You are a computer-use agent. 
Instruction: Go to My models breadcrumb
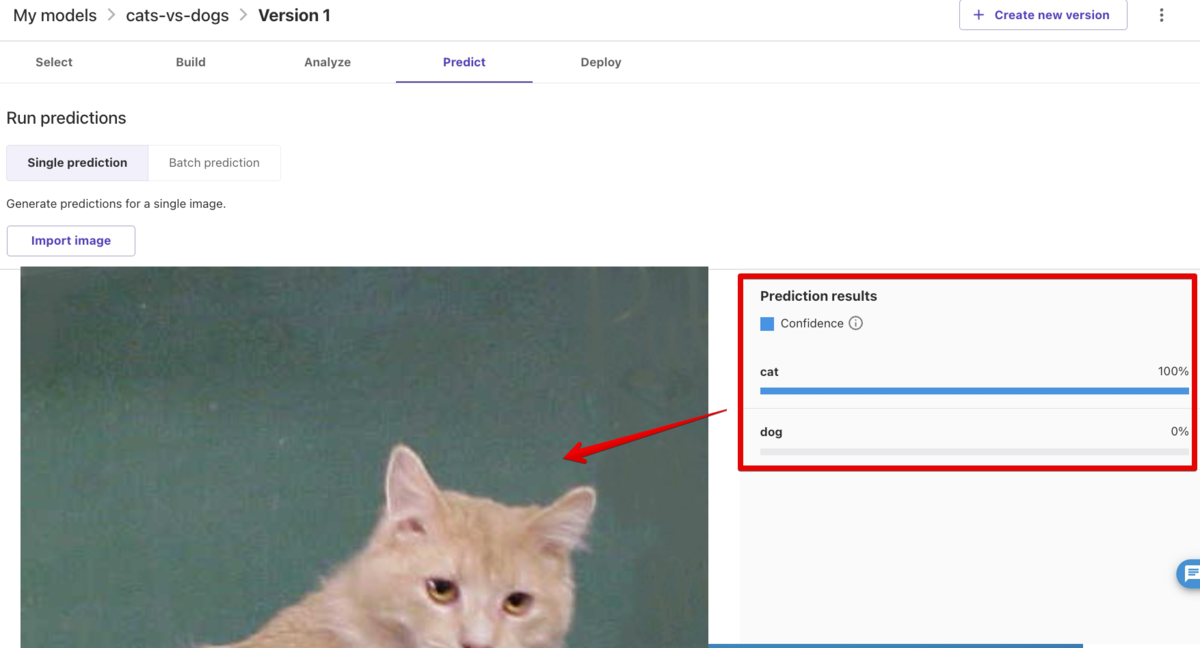(55, 16)
